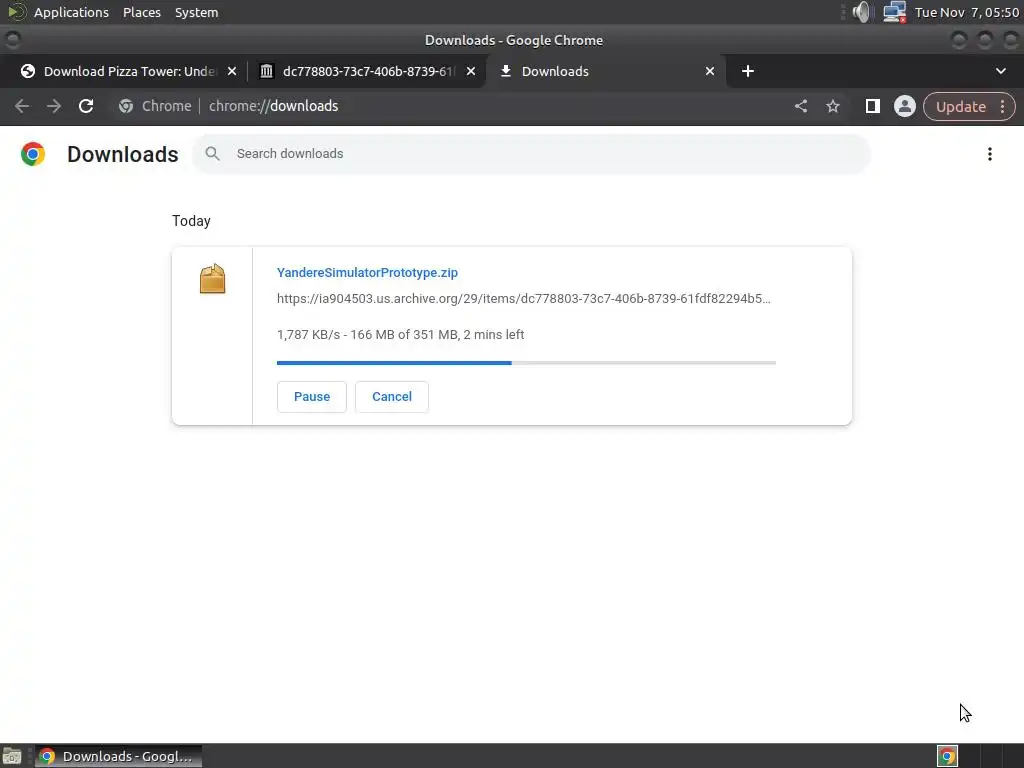Open YandereSimulatorPrototype.zip link

(x=367, y=272)
